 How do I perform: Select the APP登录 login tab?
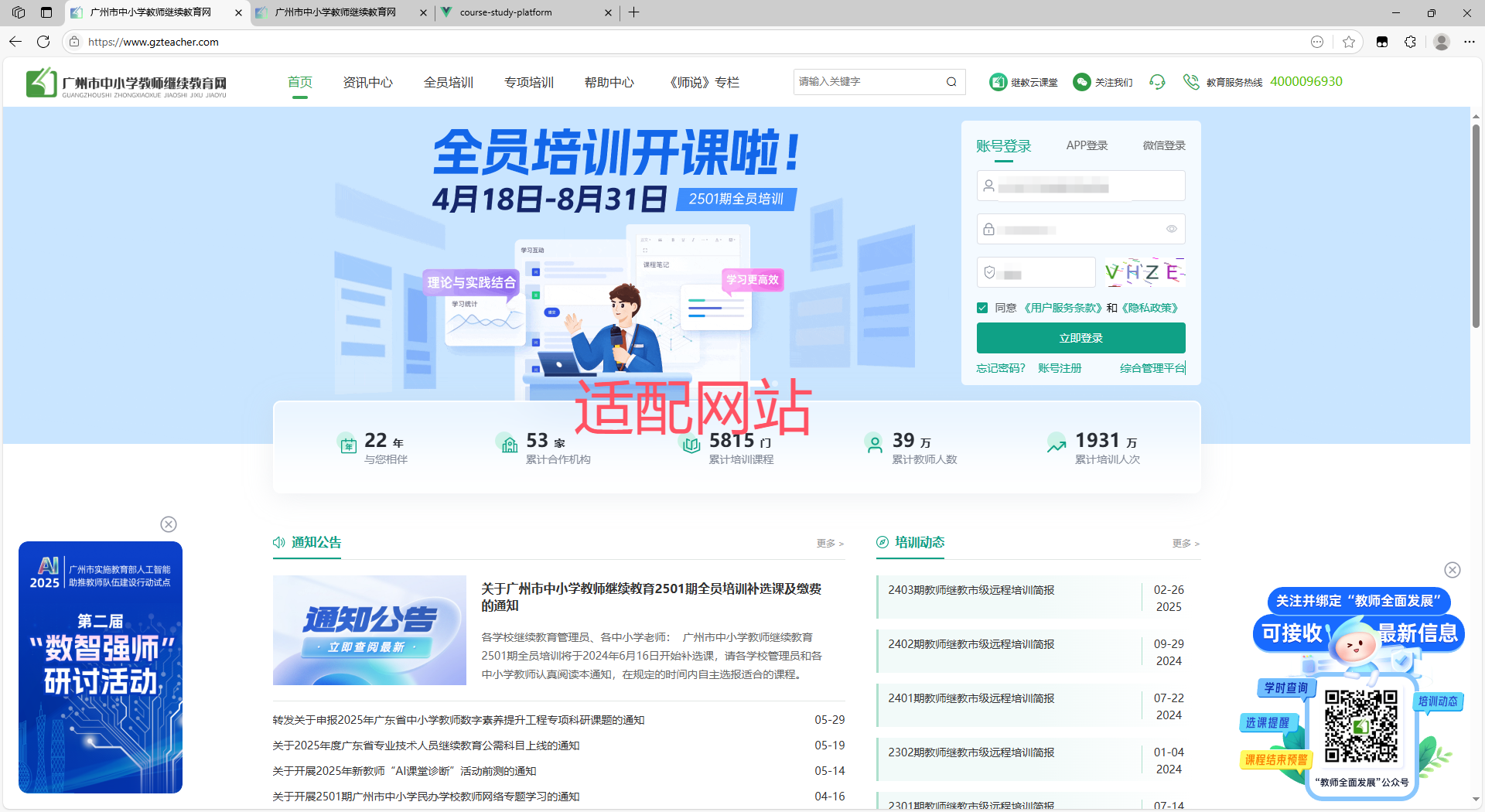(x=1087, y=145)
